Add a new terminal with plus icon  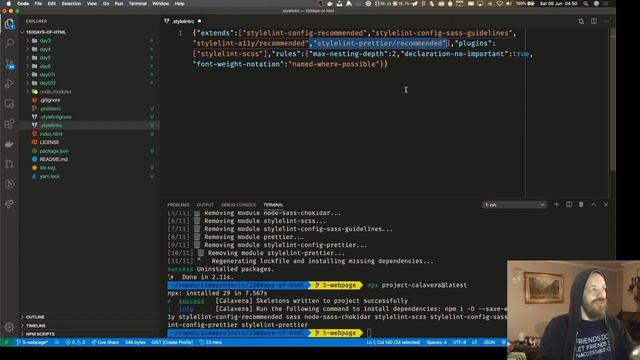click(556, 204)
